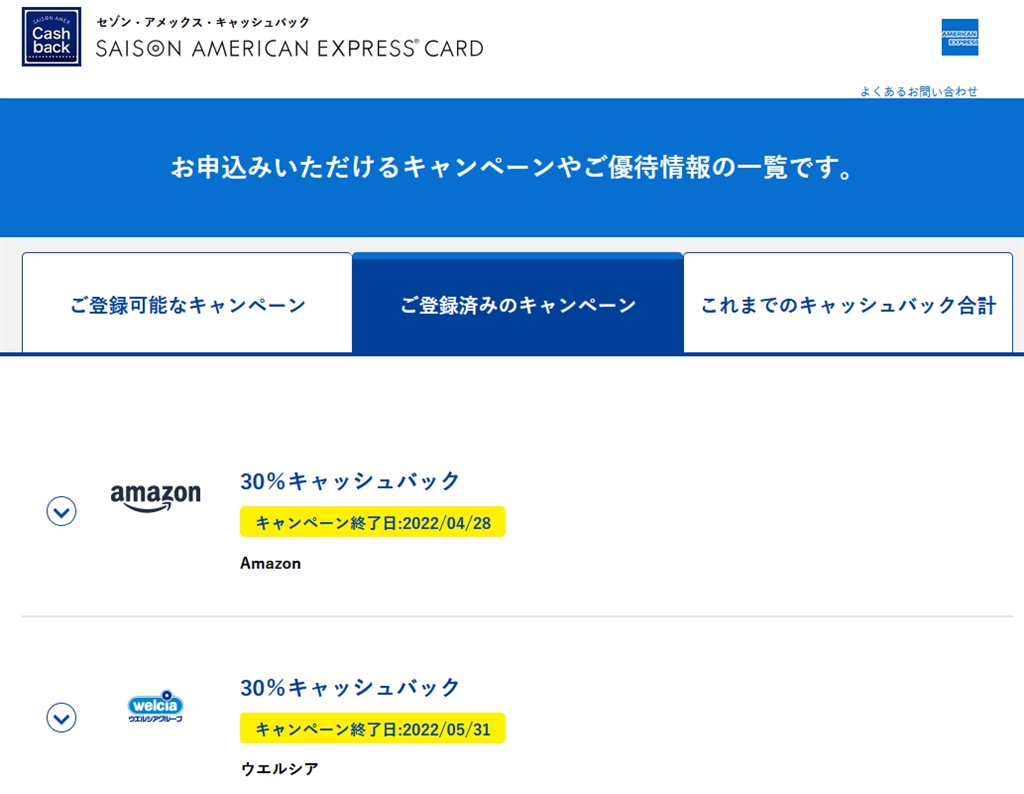Viewport: 1024px width, 794px height.
Task: Click the Amazon campaign end date badge
Action: tap(372, 522)
